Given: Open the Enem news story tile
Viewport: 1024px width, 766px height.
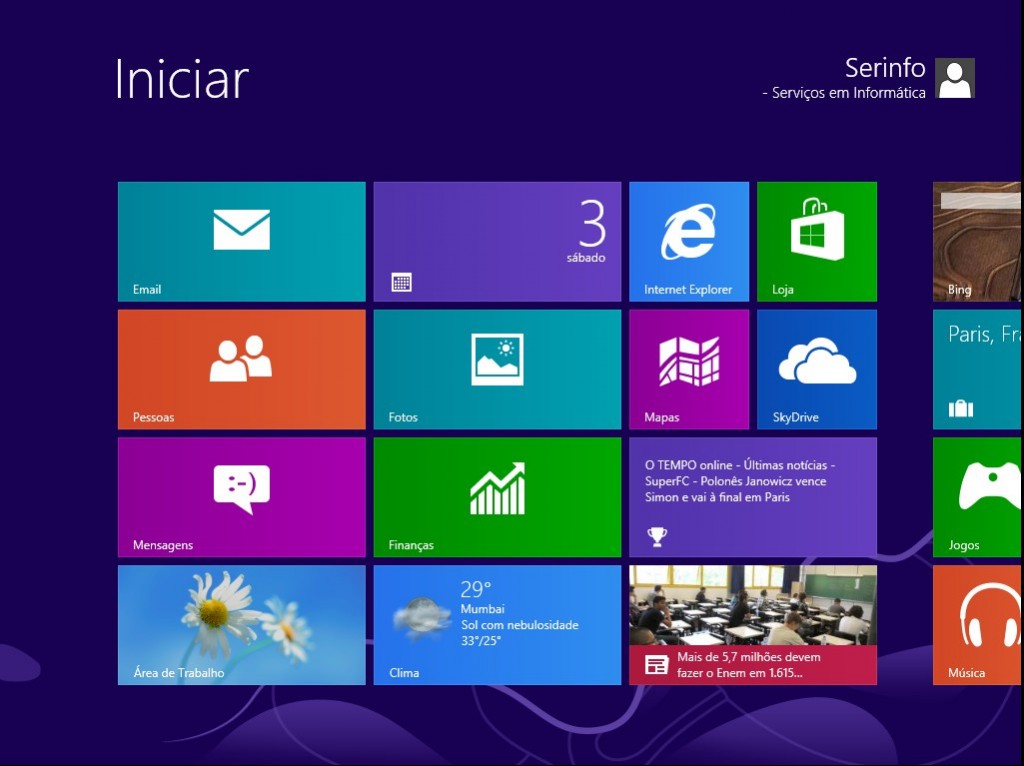Looking at the screenshot, I should click(x=752, y=625).
